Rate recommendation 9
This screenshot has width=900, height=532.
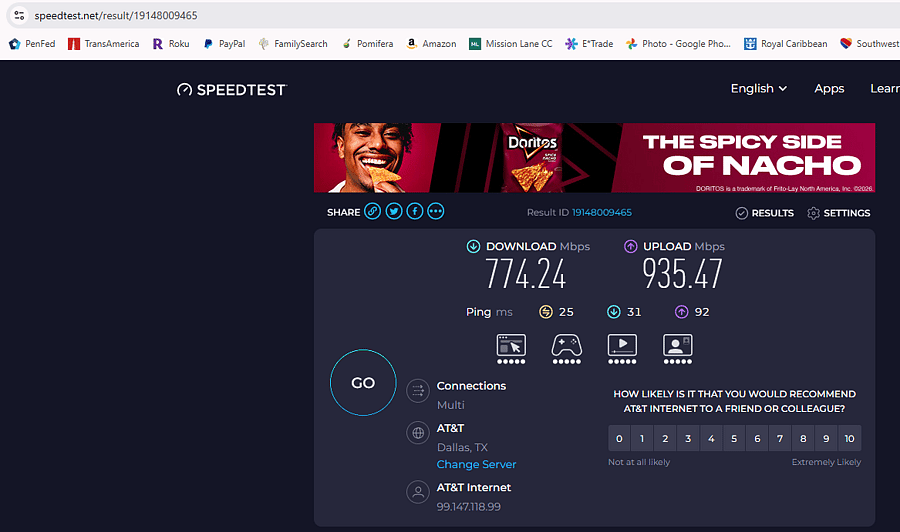[x=826, y=438]
